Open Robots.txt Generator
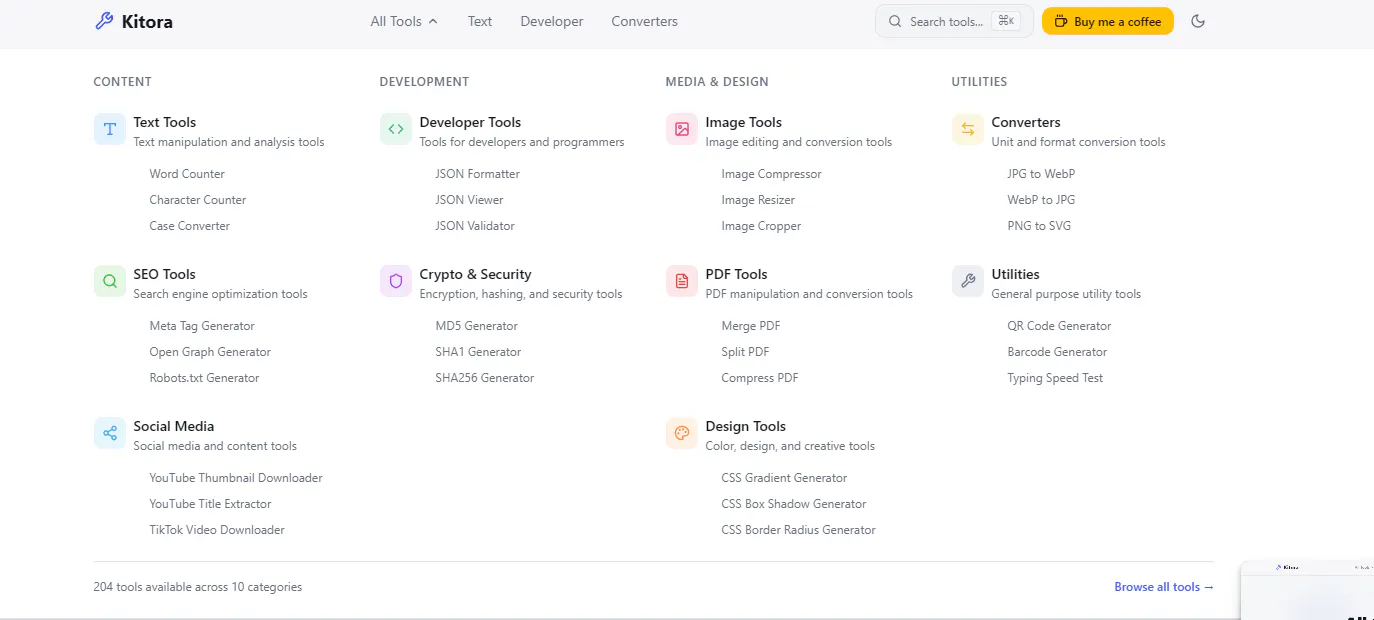 point(204,378)
